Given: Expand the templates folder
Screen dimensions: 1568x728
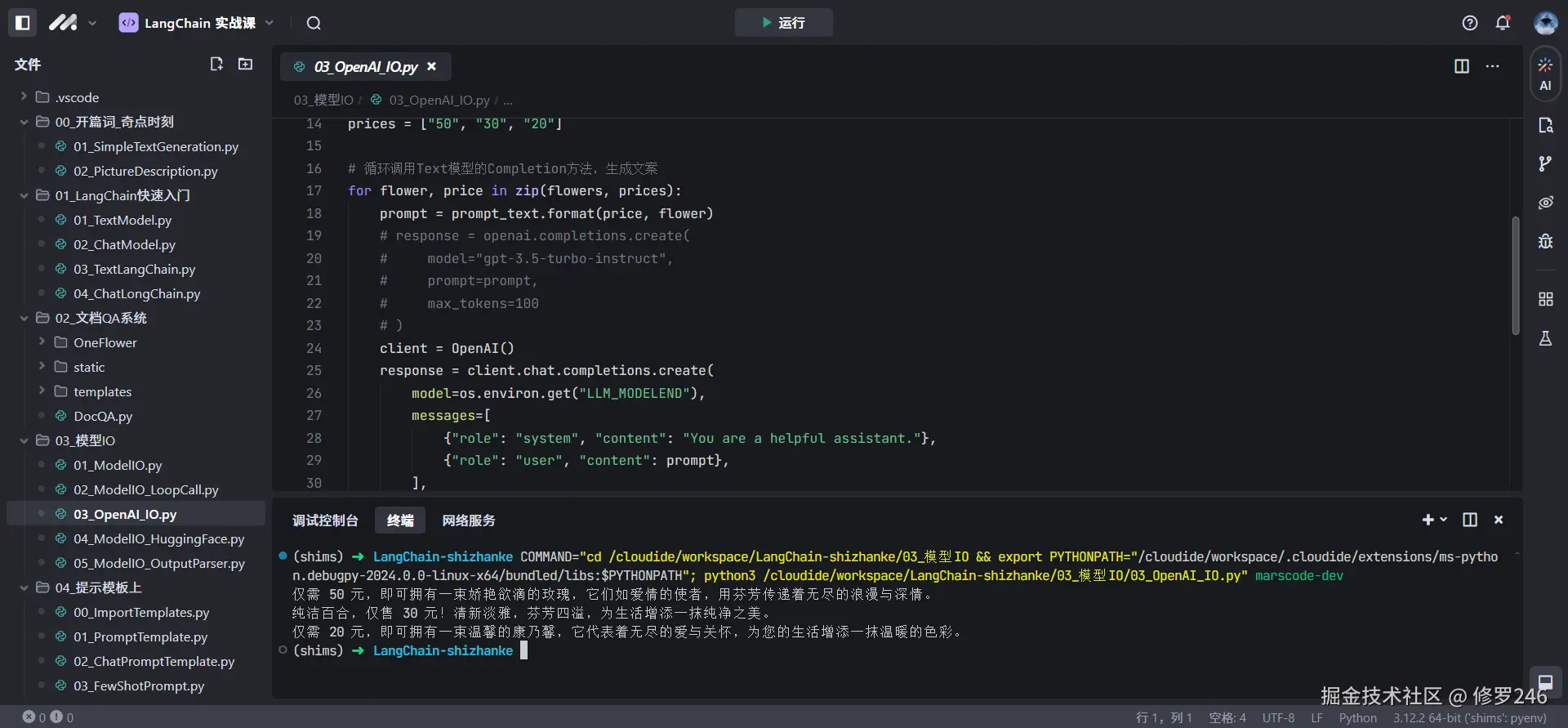Looking at the screenshot, I should [x=42, y=391].
